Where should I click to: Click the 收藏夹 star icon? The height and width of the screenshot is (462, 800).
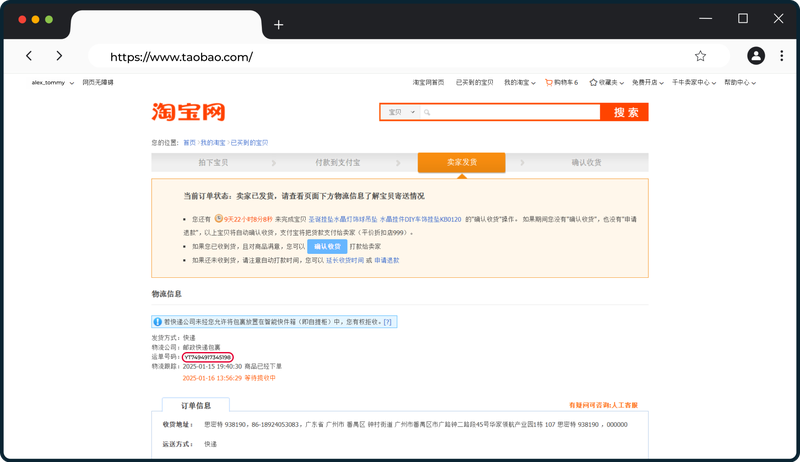coord(593,82)
